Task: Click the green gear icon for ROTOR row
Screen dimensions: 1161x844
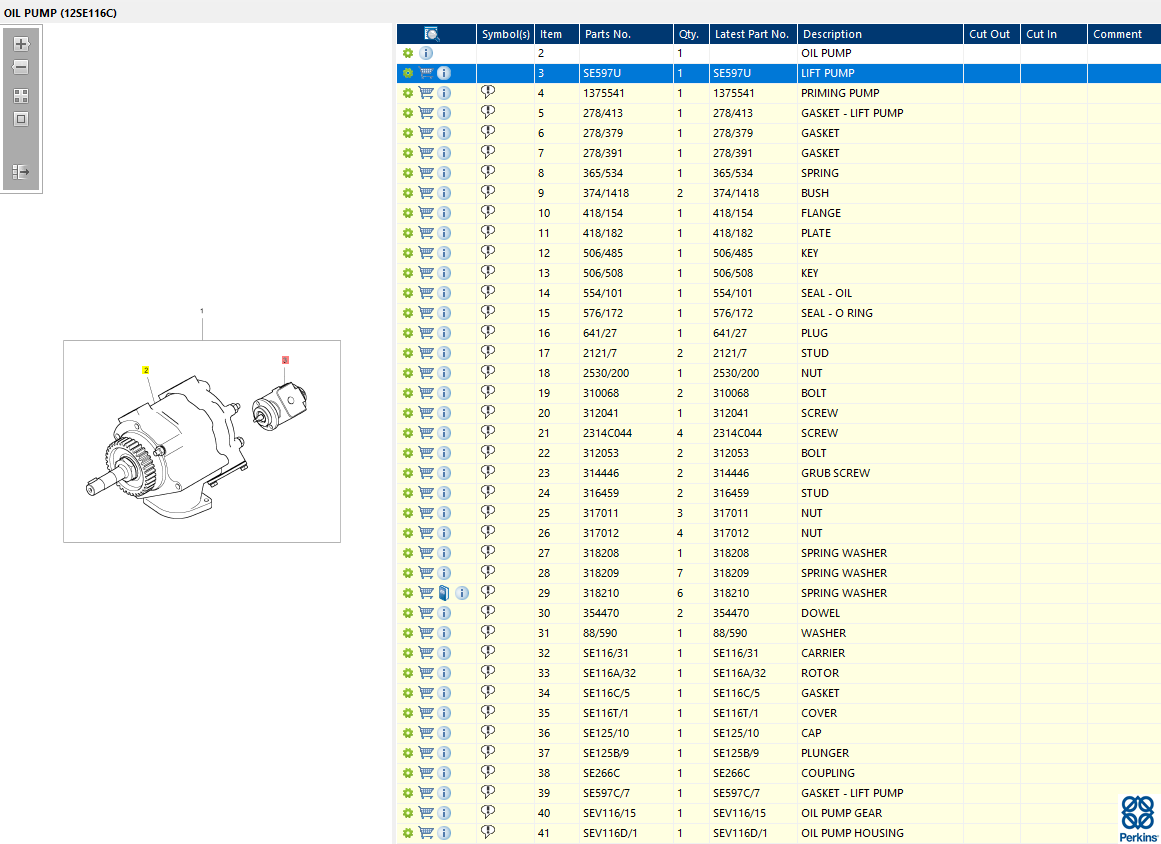Action: click(408, 673)
